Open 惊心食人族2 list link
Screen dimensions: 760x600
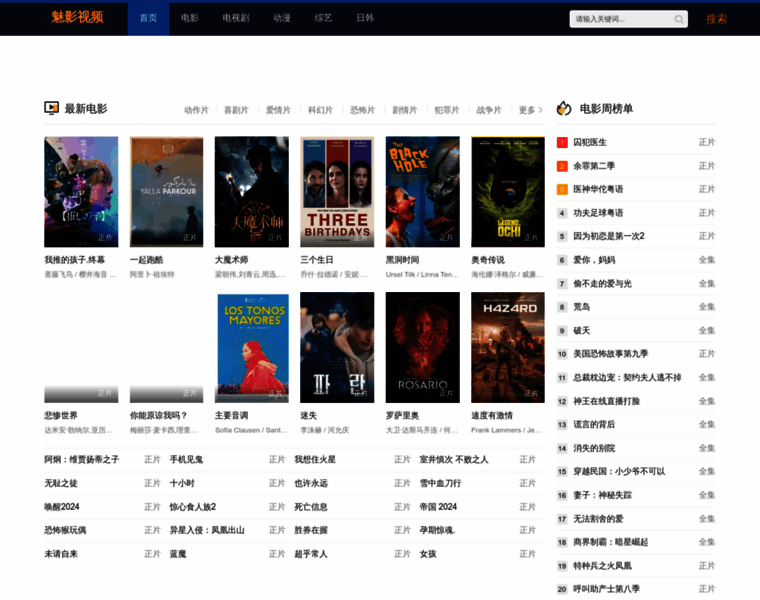coord(192,506)
